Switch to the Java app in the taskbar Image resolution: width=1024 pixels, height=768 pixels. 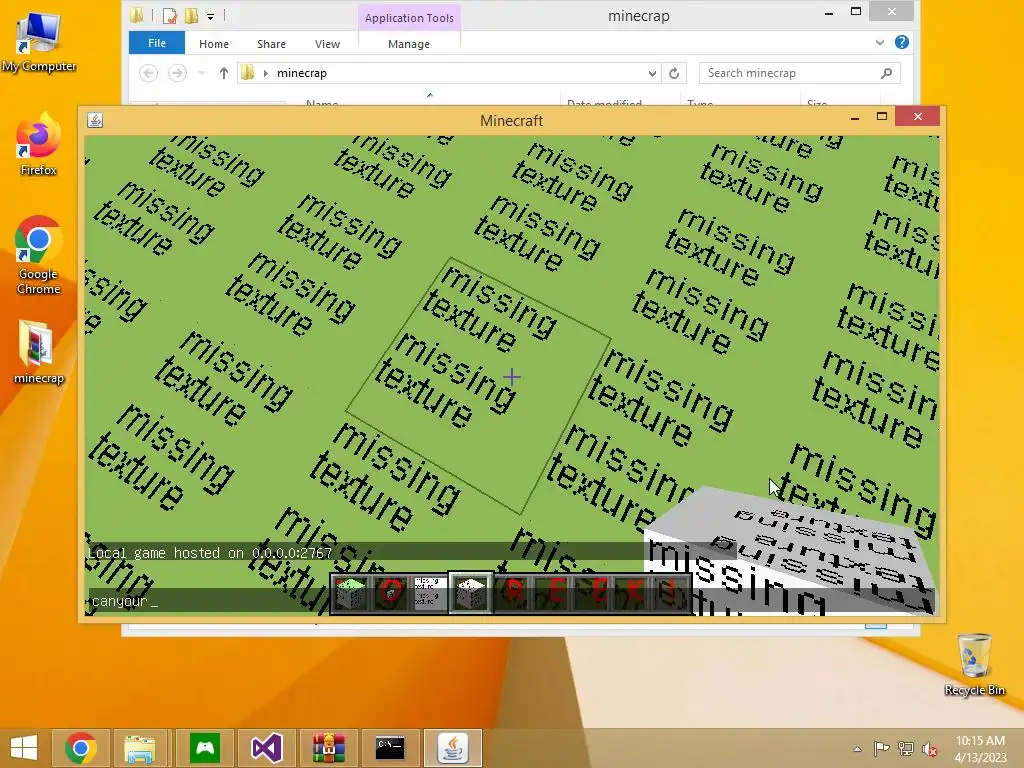pos(453,748)
